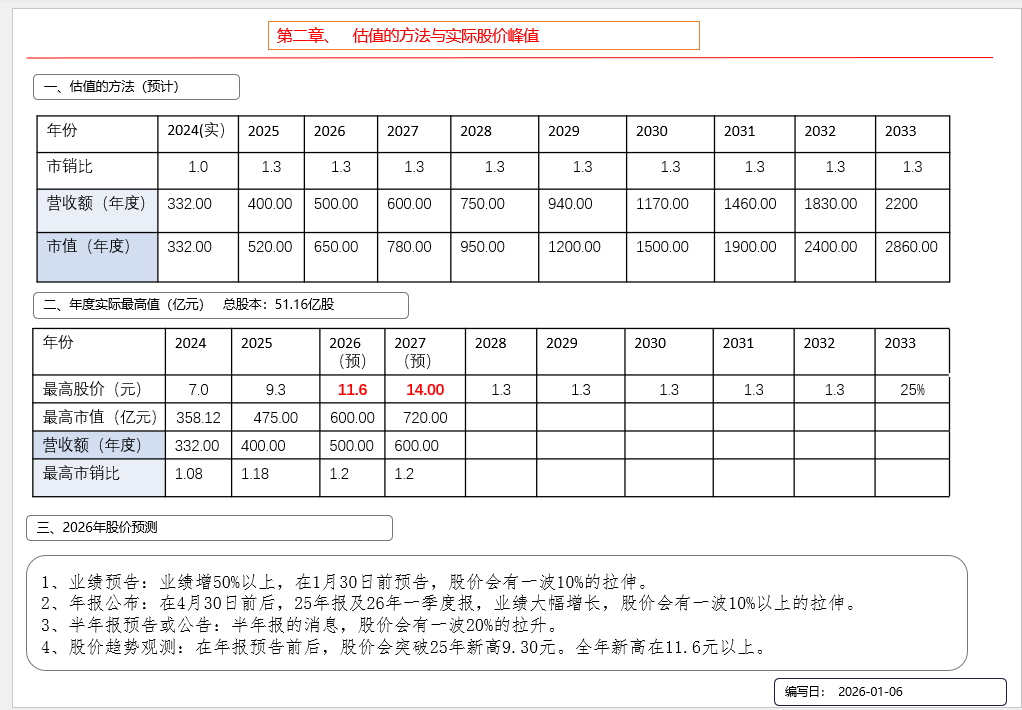Image resolution: width=1022 pixels, height=710 pixels.
Task: Select the red price value 11.6
Action: click(x=353, y=390)
